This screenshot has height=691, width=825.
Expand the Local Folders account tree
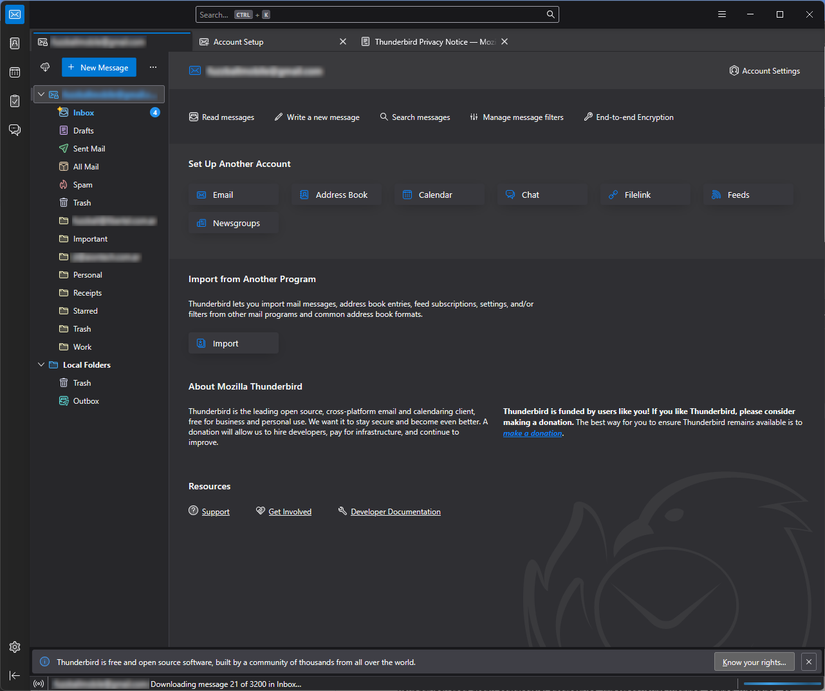[40, 364]
